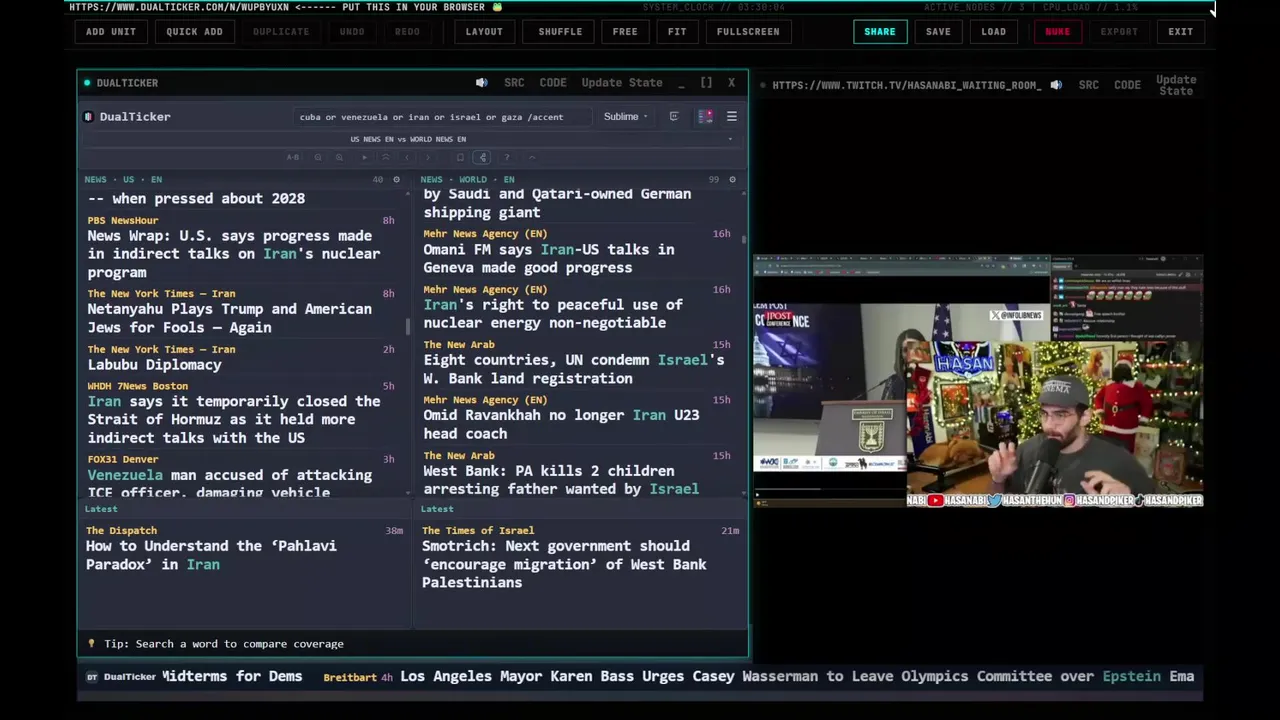This screenshot has width=1280, height=720.
Task: Click the double-chevron scroll-to-top icon
Action: pos(386,157)
